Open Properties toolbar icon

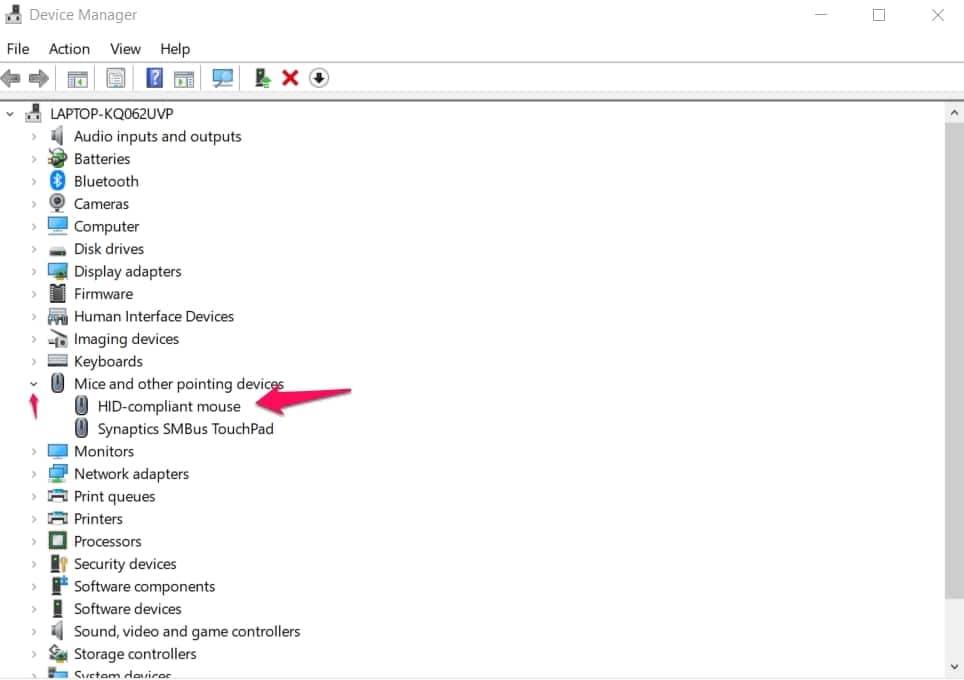coord(116,78)
